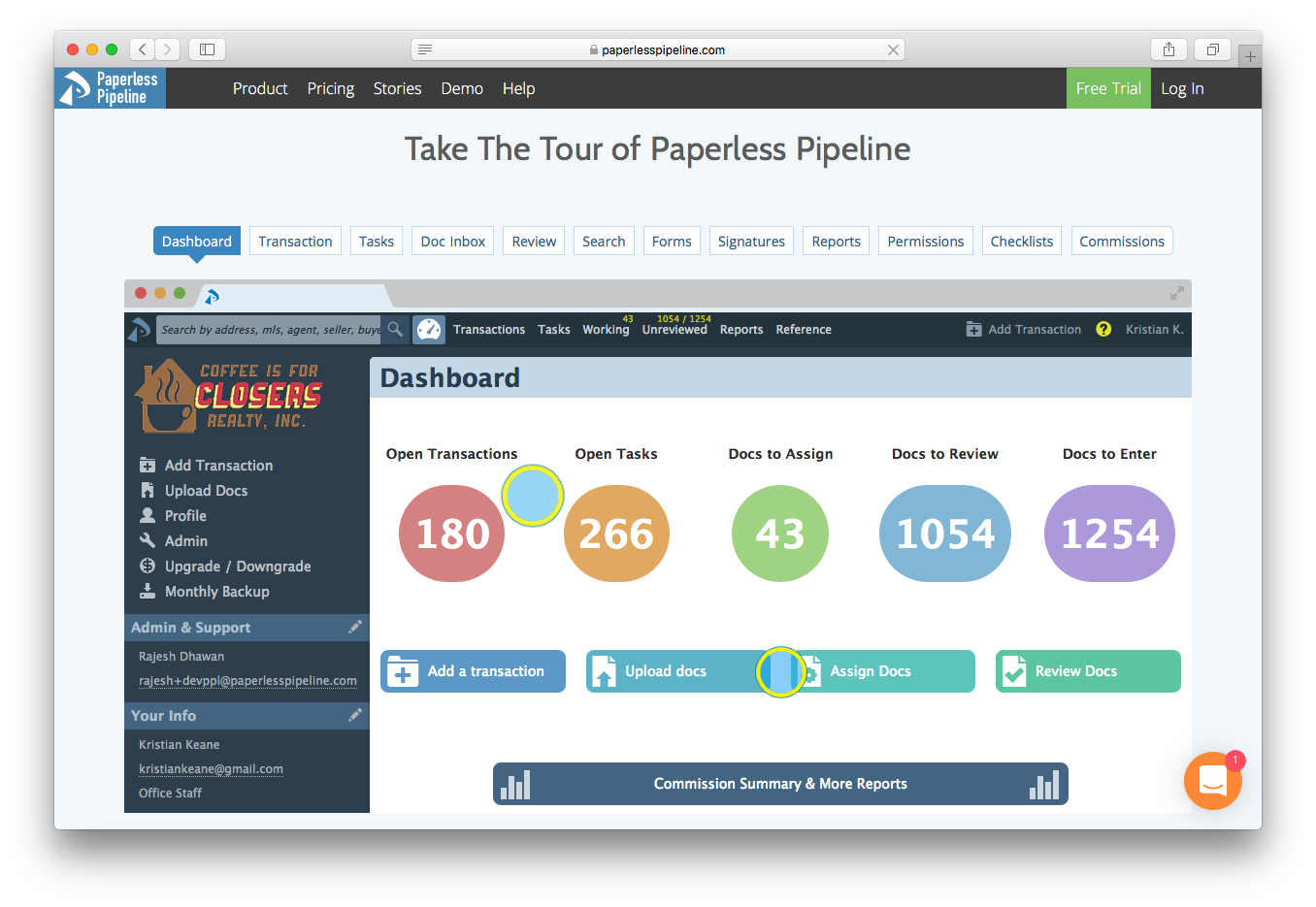Open Add Transaction using the folder-plus sidebar icon
This screenshot has height=907, width=1316.
147,465
